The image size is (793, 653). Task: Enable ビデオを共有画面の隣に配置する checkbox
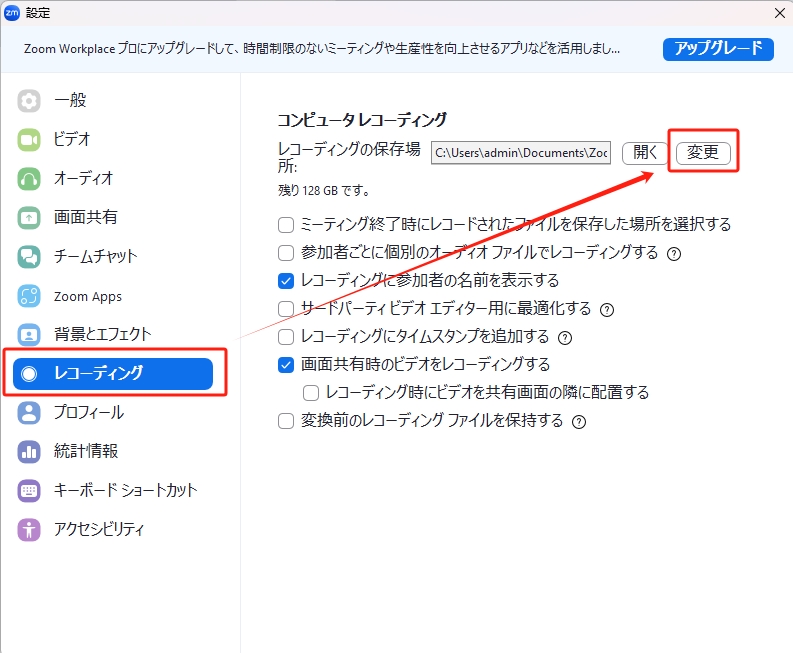pyautogui.click(x=311, y=393)
